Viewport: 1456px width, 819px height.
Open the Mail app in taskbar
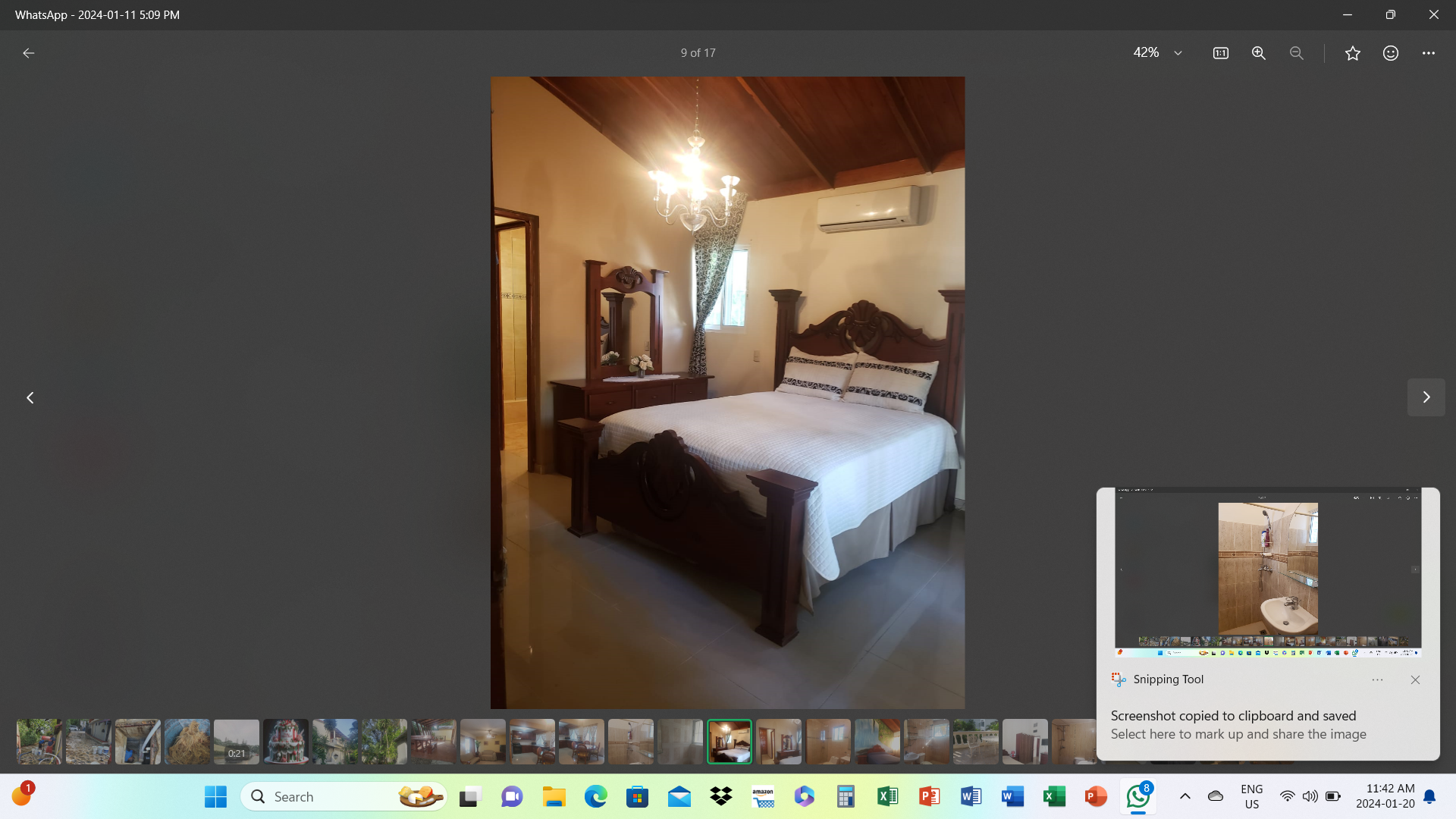pyautogui.click(x=679, y=797)
